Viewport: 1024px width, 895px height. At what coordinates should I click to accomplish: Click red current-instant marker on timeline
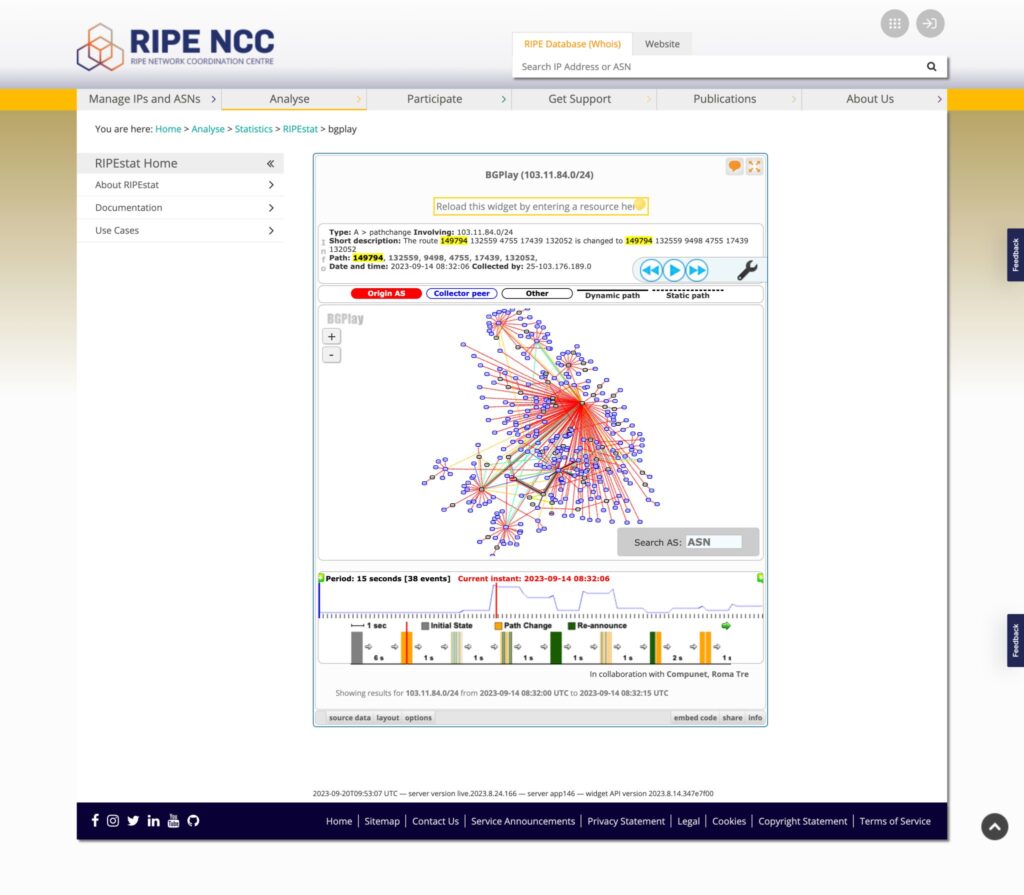click(x=496, y=600)
